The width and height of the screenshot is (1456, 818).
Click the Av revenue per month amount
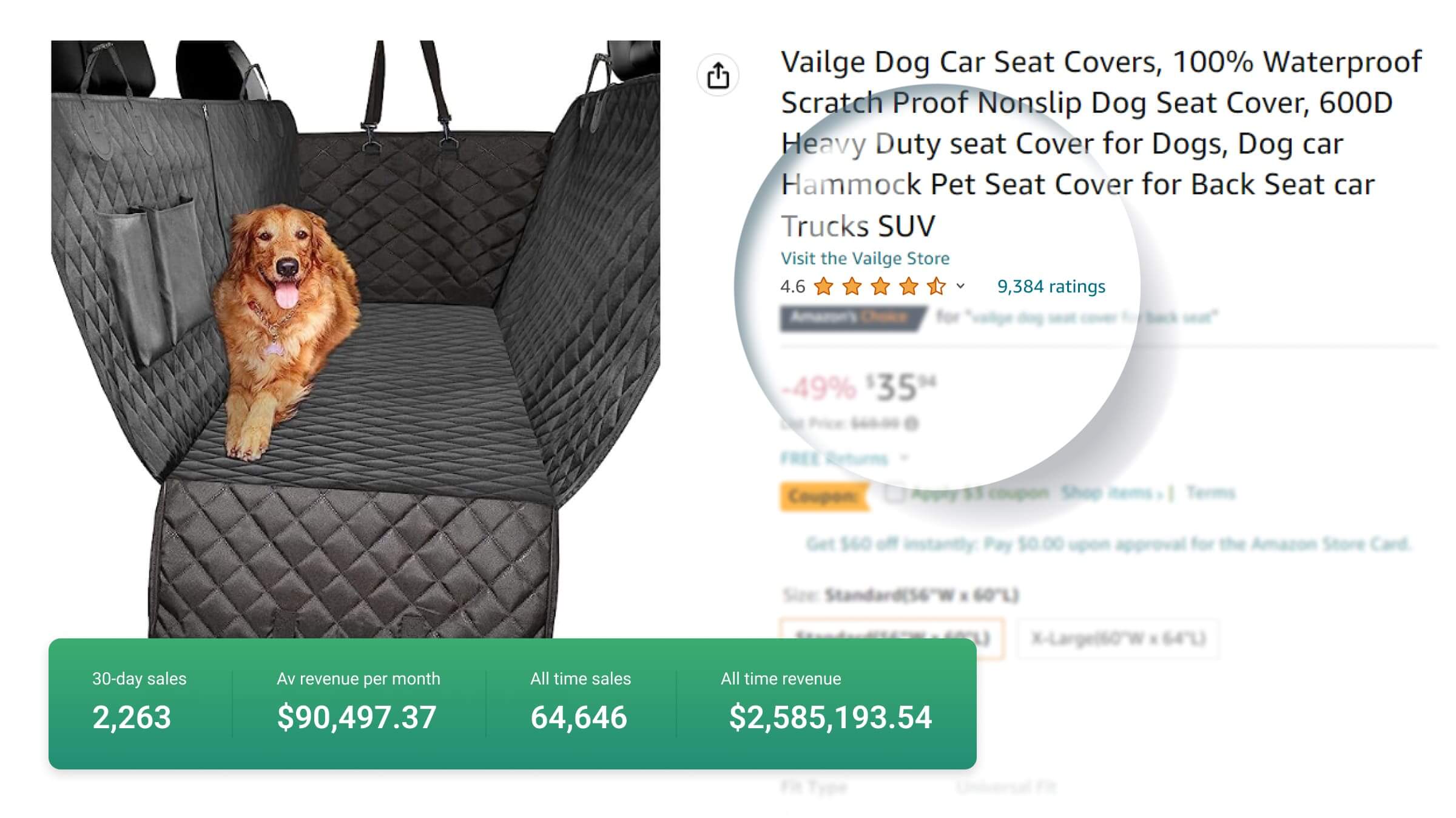coord(357,717)
